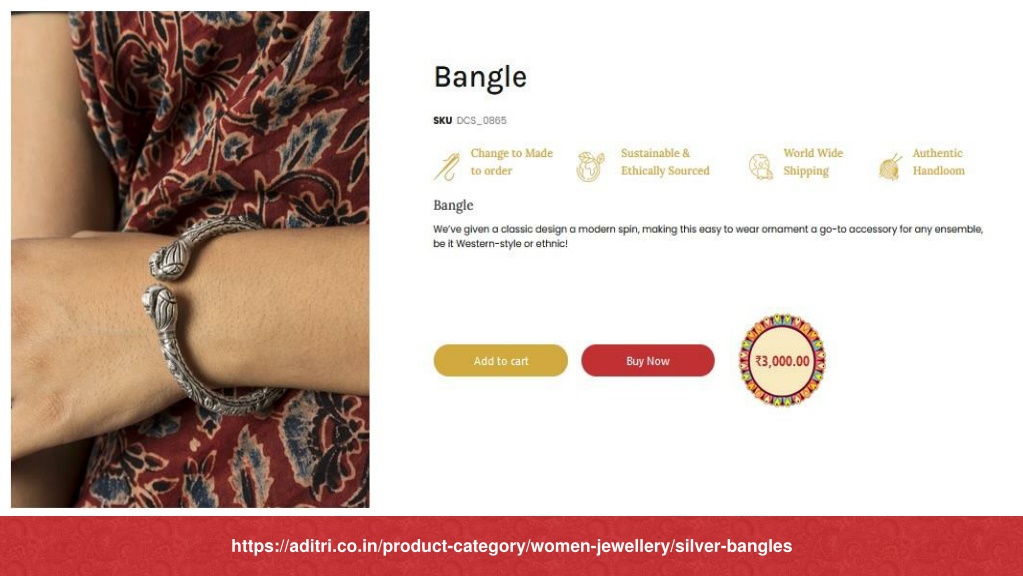Click the product description paragraph
Screen dimensions: 1023x576
tap(708, 236)
